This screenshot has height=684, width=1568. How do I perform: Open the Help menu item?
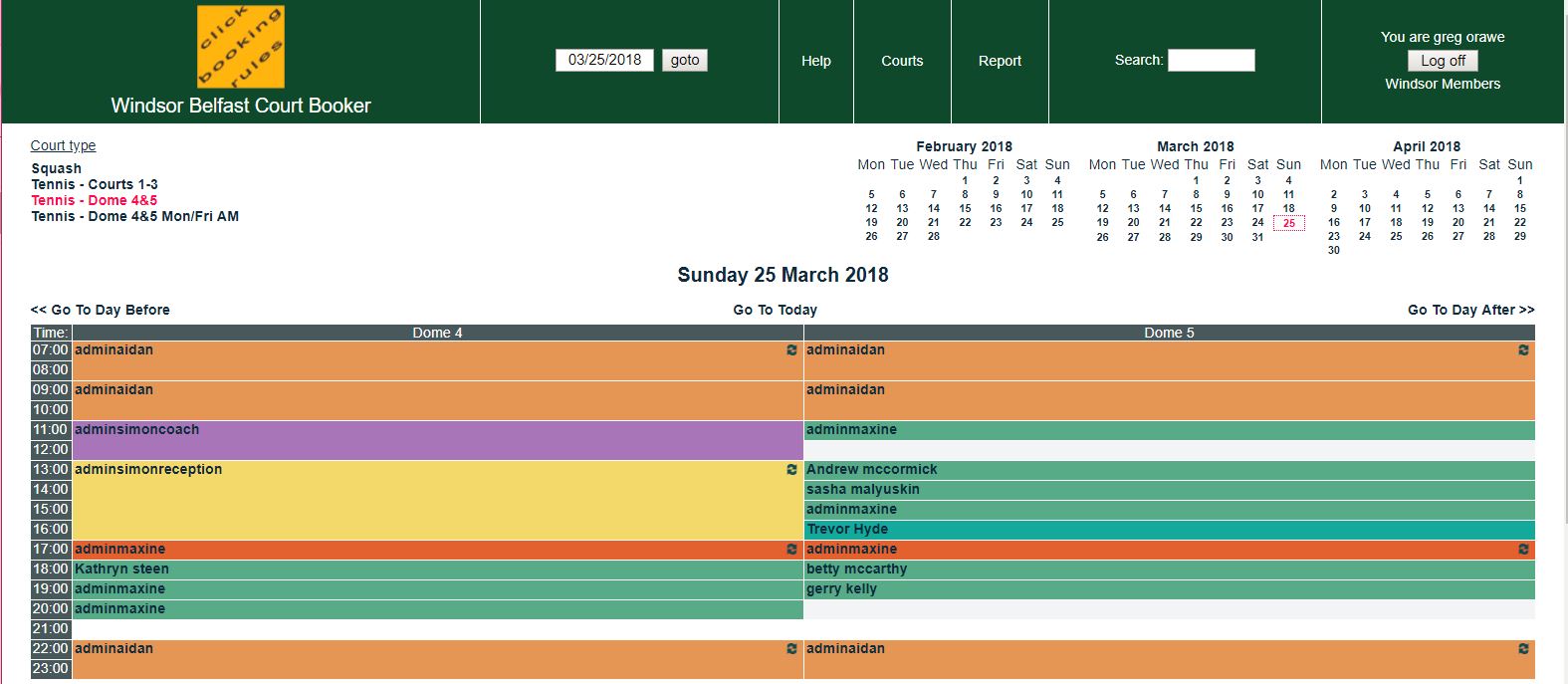tap(816, 61)
